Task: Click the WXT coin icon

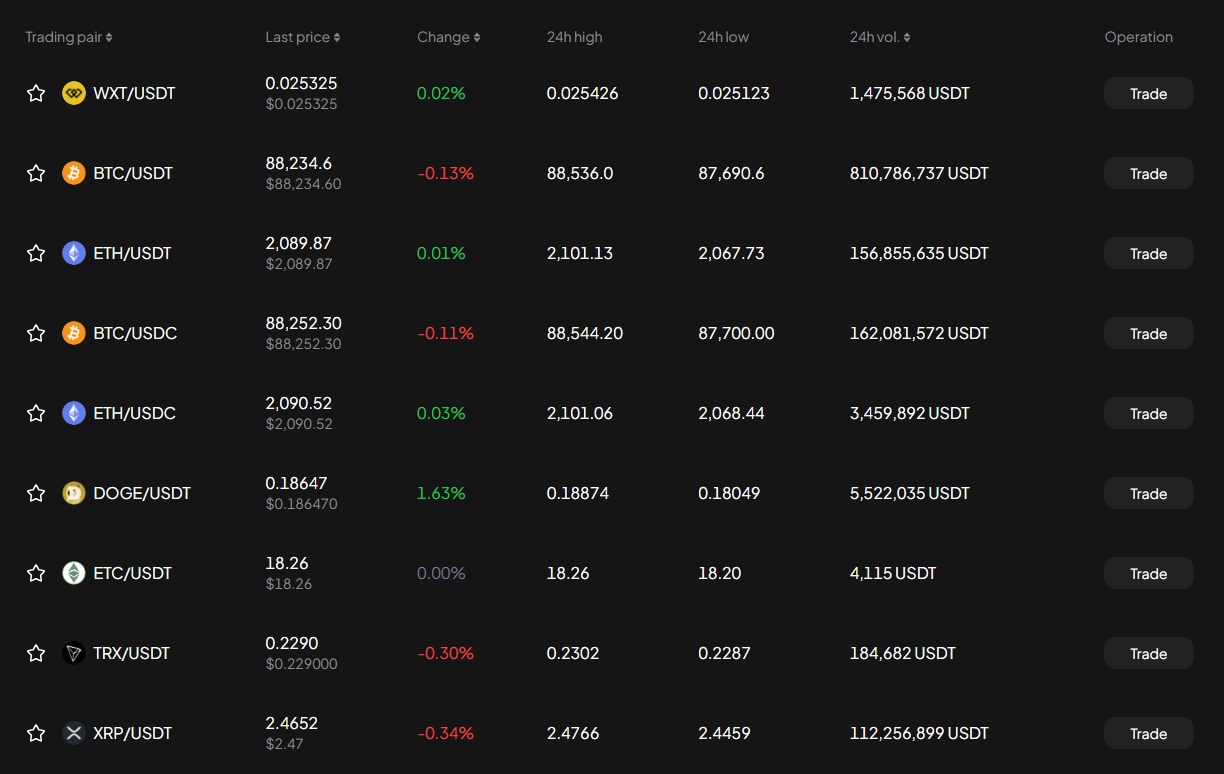Action: [x=74, y=93]
